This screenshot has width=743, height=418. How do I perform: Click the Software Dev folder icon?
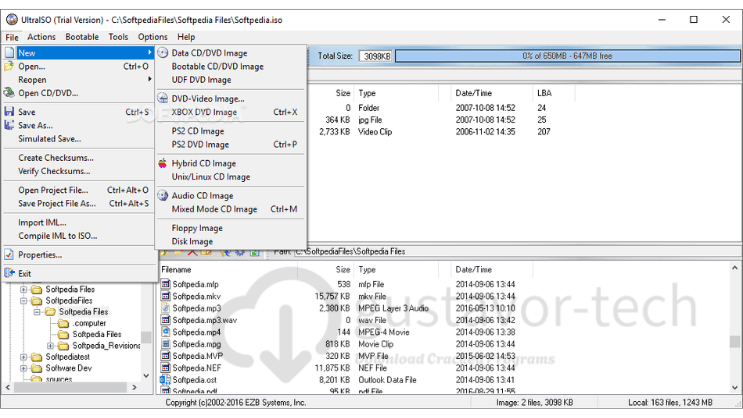[x=36, y=368]
